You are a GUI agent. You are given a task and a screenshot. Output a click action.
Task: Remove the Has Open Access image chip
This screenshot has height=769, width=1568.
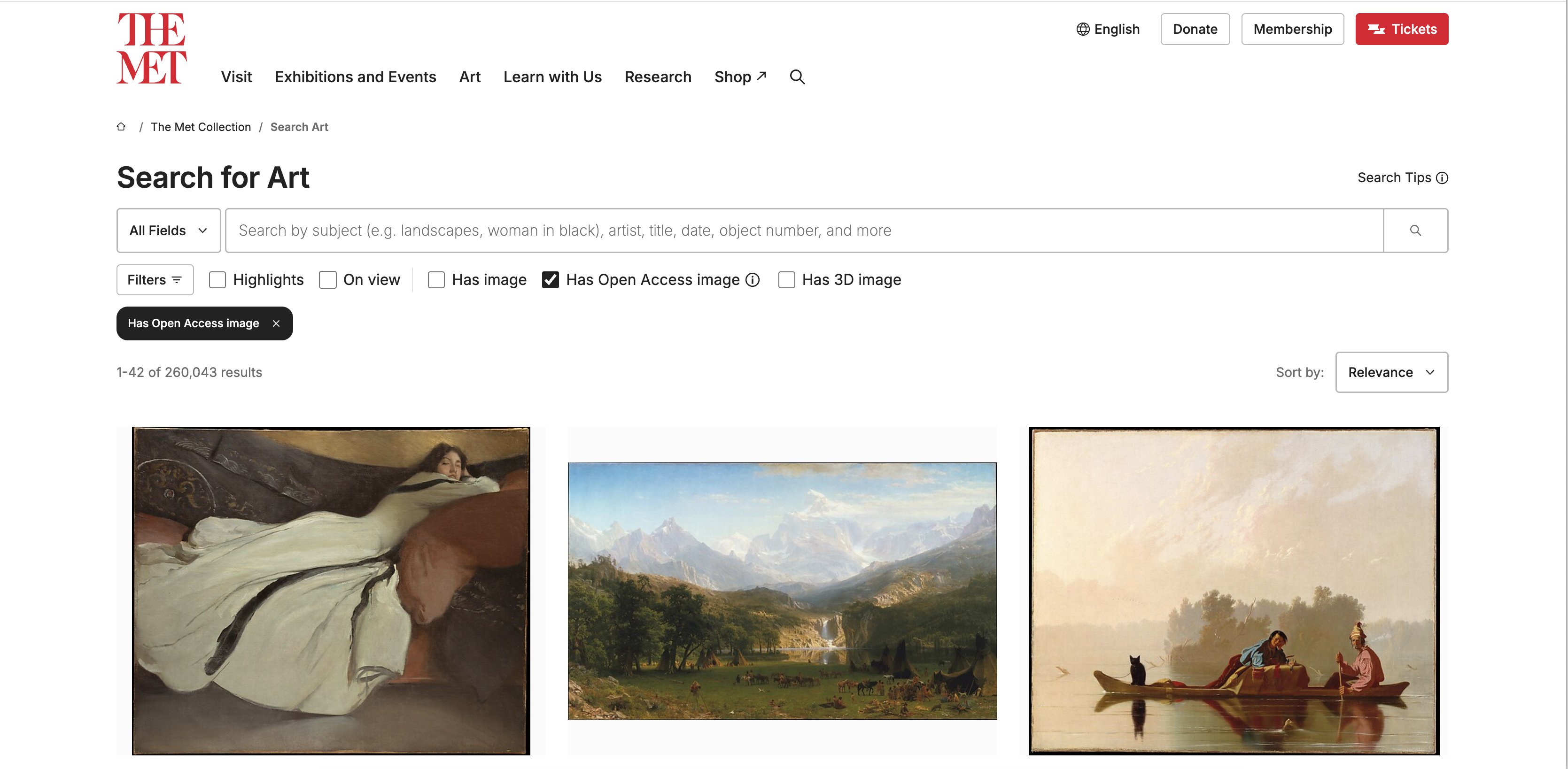[276, 323]
